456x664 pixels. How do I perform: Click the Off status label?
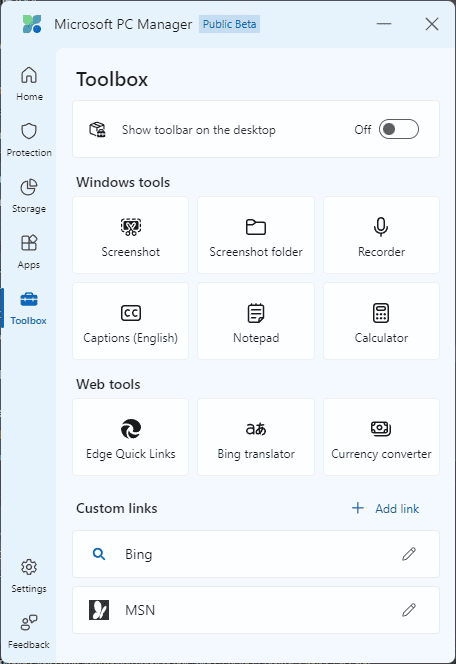(x=363, y=130)
